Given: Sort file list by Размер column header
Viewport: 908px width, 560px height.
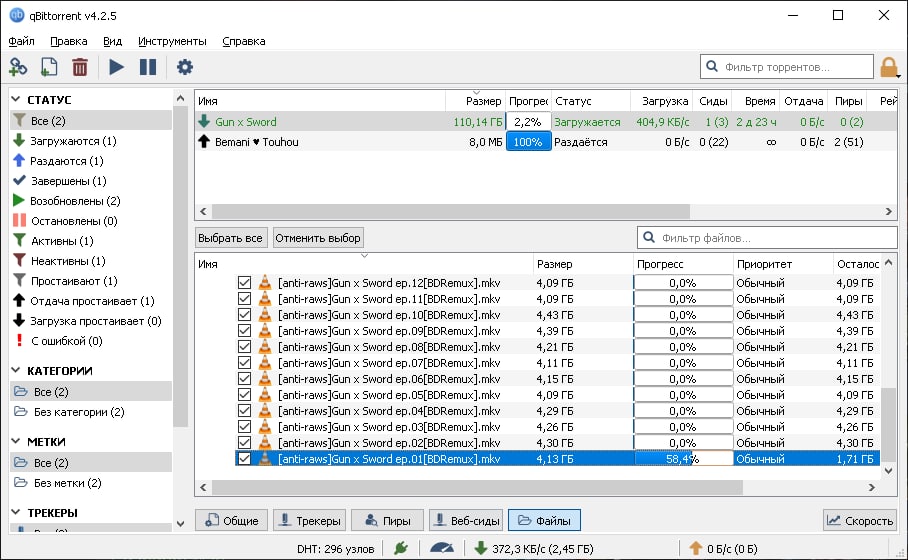Looking at the screenshot, I should pyautogui.click(x=583, y=264).
